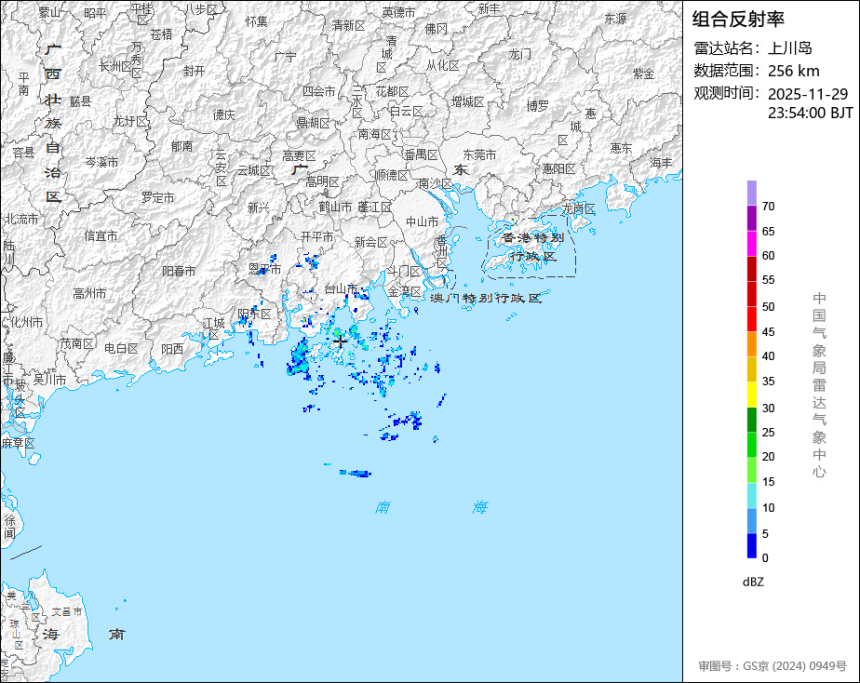The image size is (860, 683).
Task: Click the data range value 256 km
Action: tap(793, 71)
